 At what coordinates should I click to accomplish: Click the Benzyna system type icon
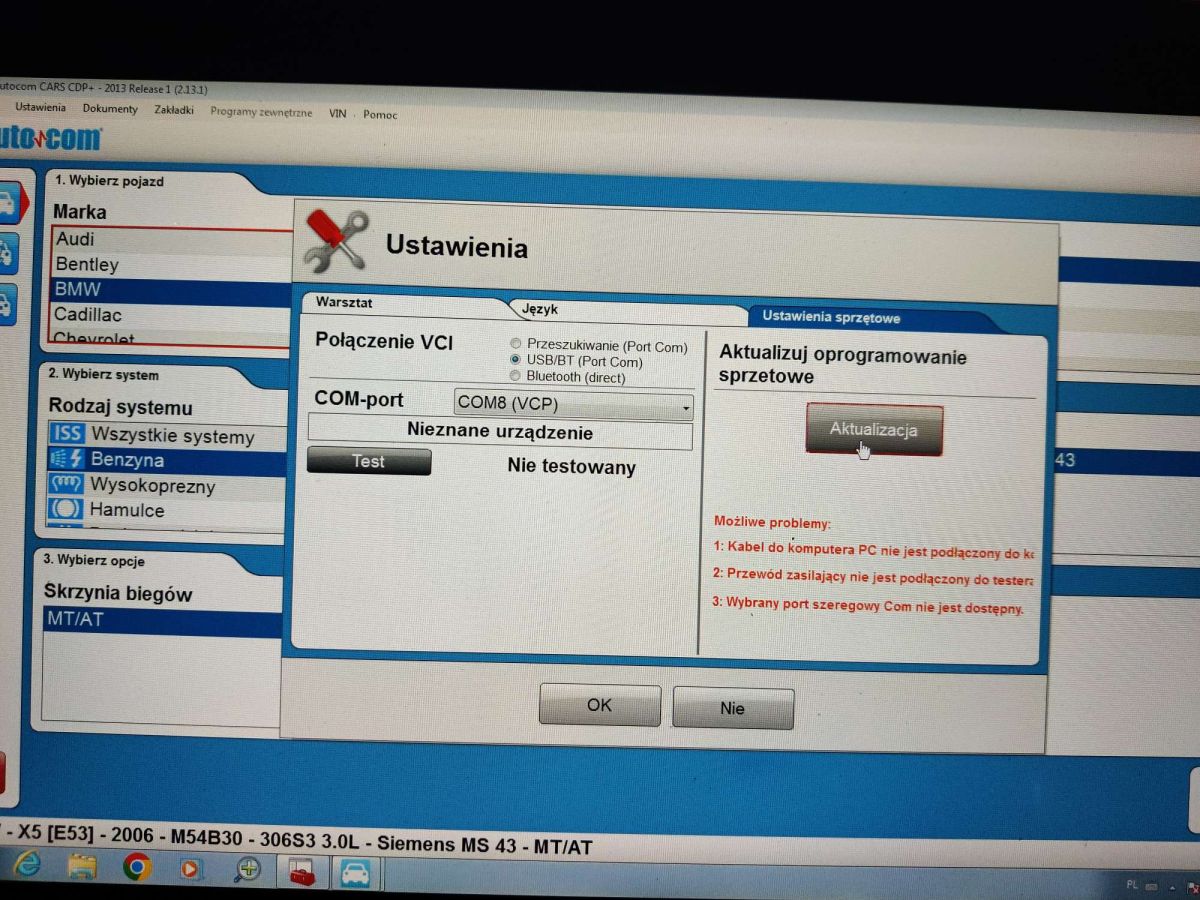67,459
